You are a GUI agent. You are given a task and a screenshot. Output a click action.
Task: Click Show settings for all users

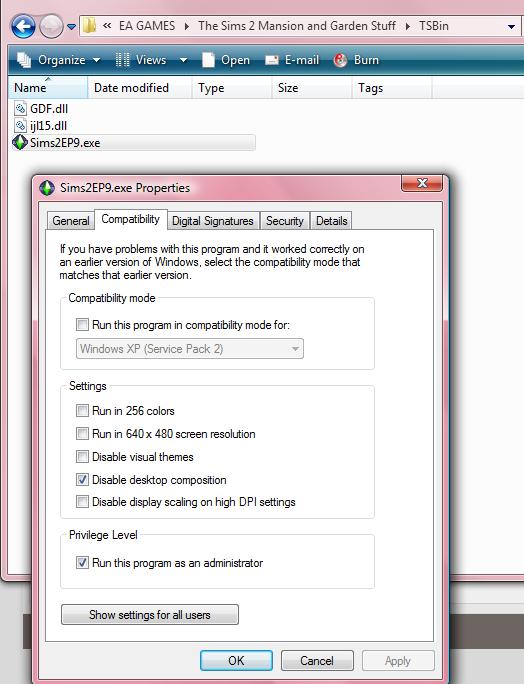point(150,615)
